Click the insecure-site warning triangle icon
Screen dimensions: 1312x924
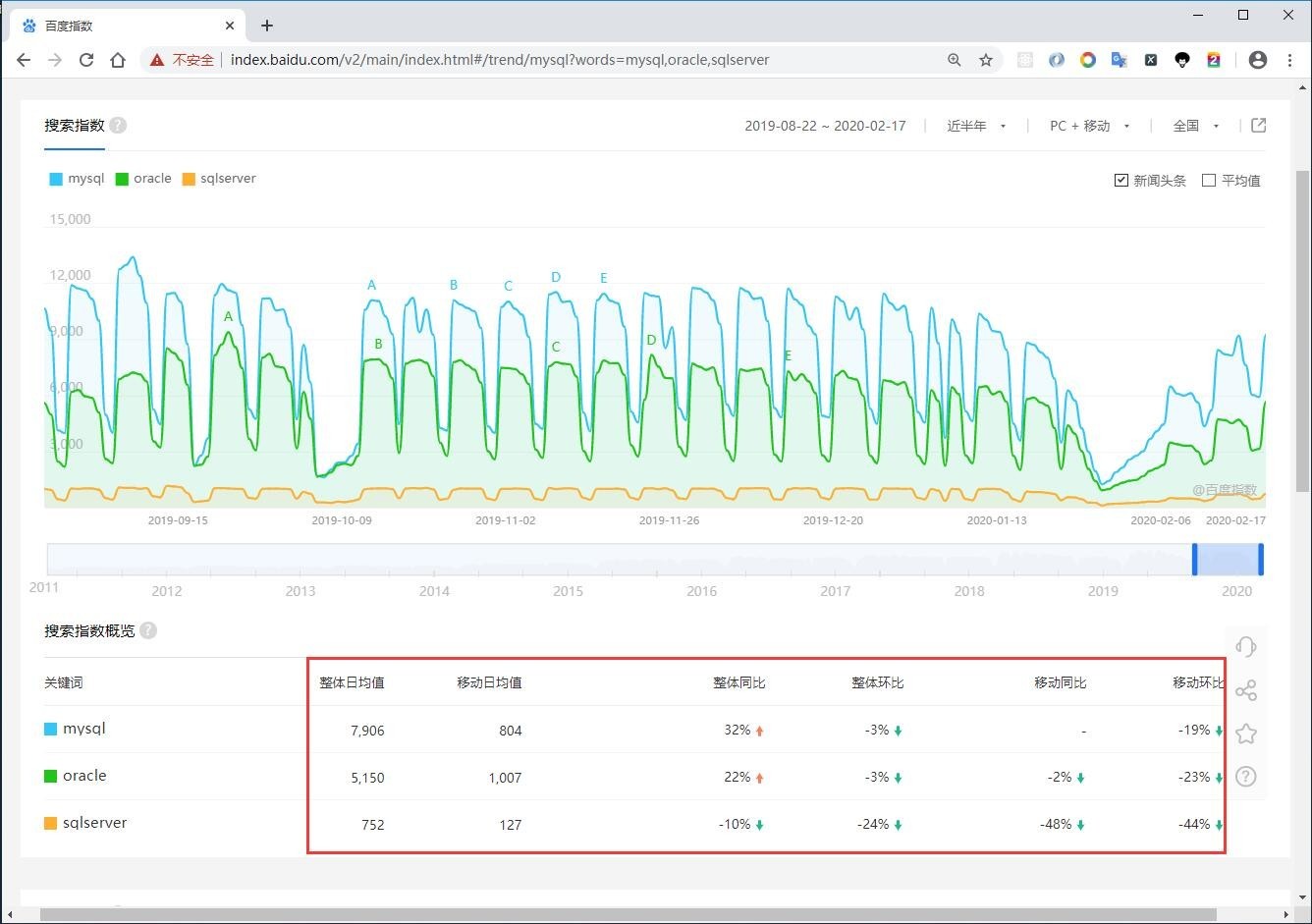click(x=157, y=60)
